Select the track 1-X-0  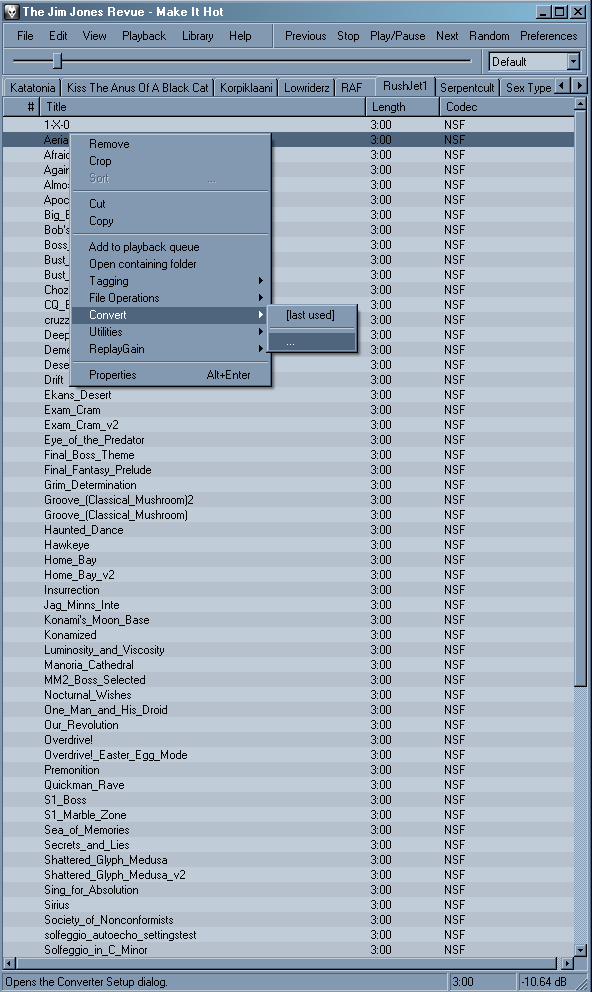point(288,125)
